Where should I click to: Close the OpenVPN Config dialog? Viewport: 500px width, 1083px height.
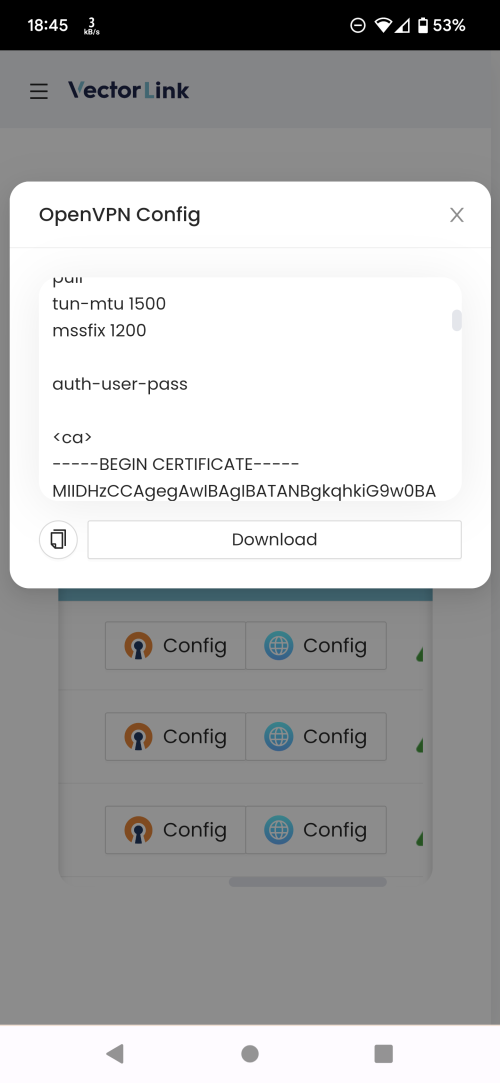pyautogui.click(x=456, y=215)
